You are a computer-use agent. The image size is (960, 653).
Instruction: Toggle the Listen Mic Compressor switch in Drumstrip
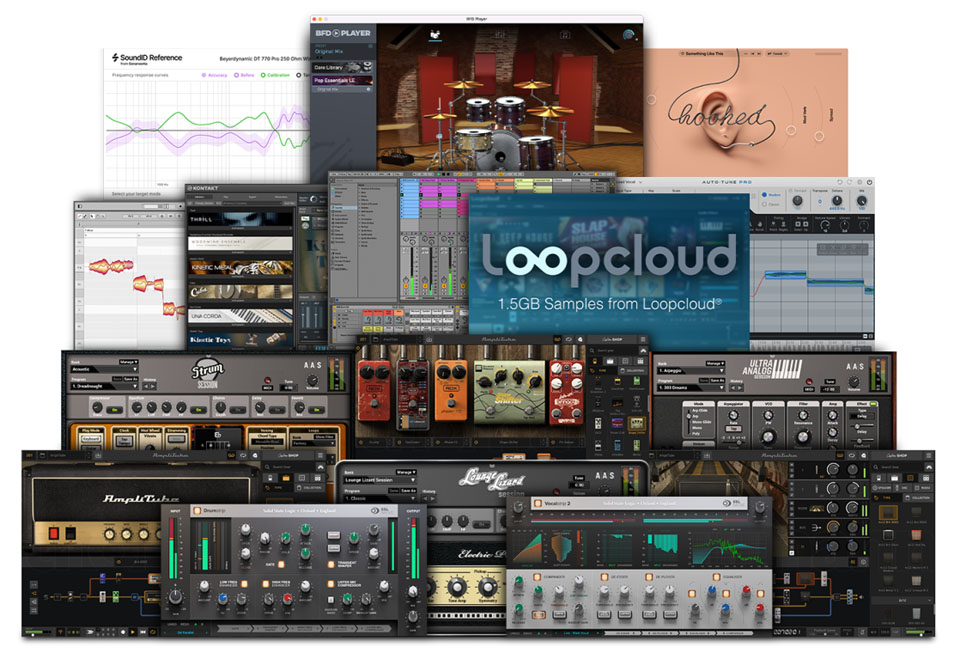click(331, 584)
